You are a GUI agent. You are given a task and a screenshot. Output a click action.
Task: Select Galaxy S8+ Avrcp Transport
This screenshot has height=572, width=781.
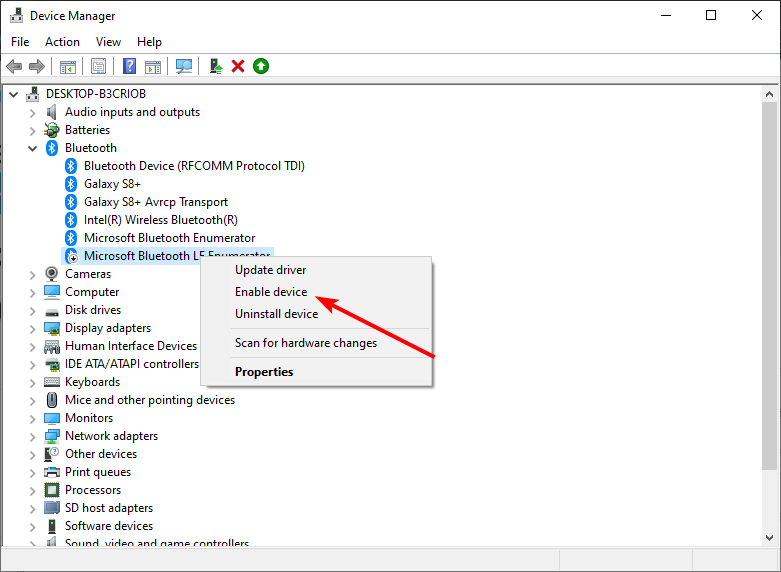[156, 202]
